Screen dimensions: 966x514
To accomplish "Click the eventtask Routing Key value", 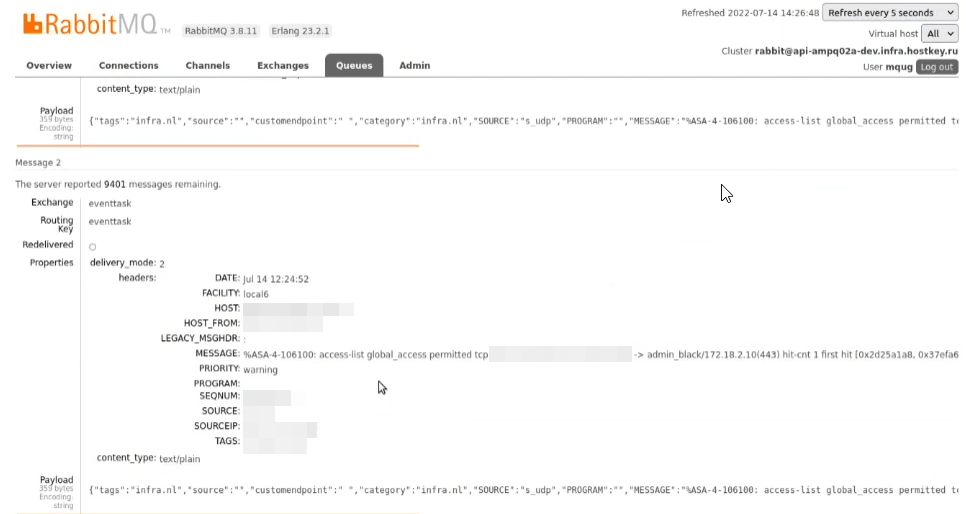I will (x=109, y=221).
